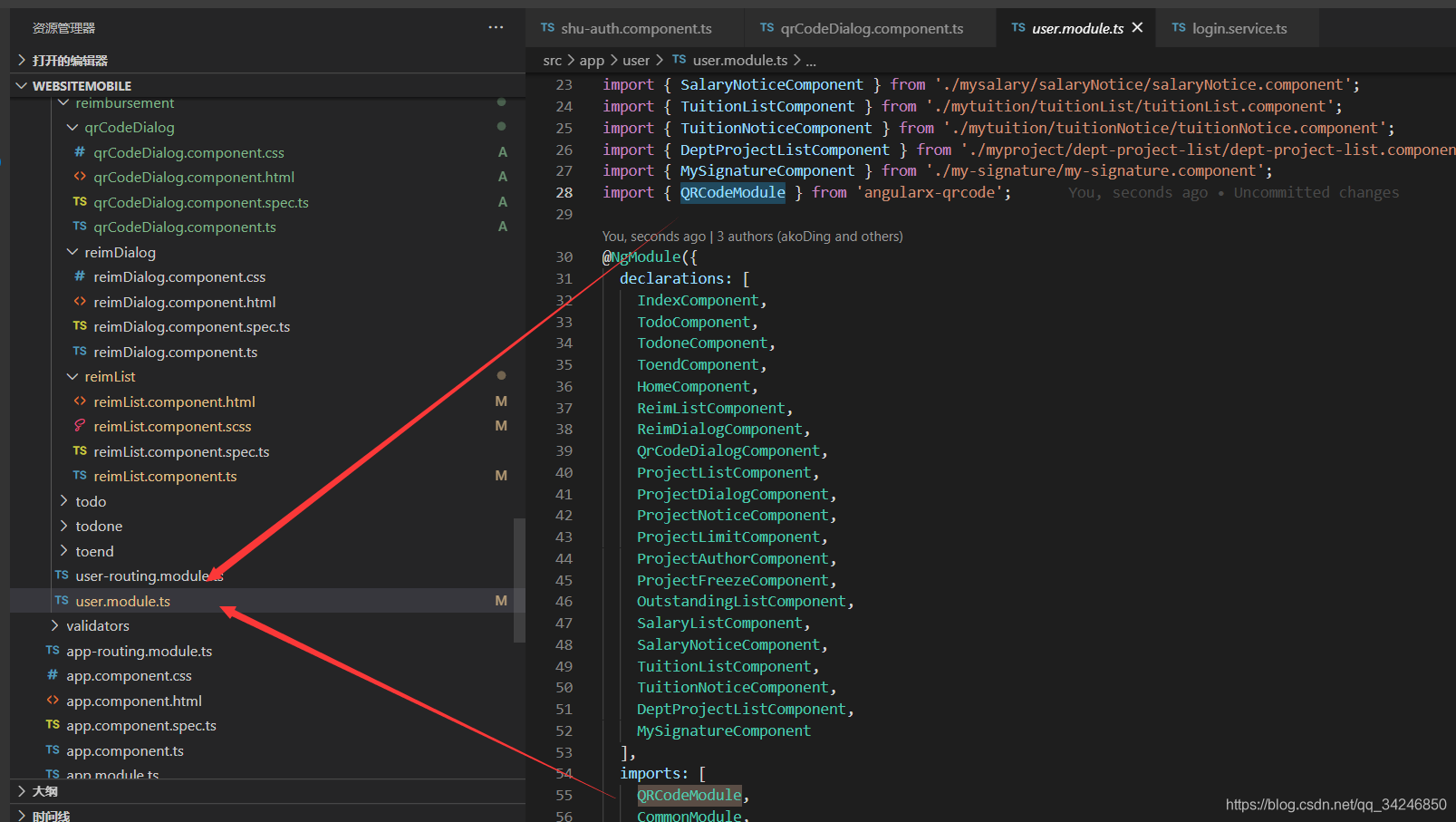Open user-routing.module.ts file
Image resolution: width=1456 pixels, height=822 pixels.
coord(149,575)
